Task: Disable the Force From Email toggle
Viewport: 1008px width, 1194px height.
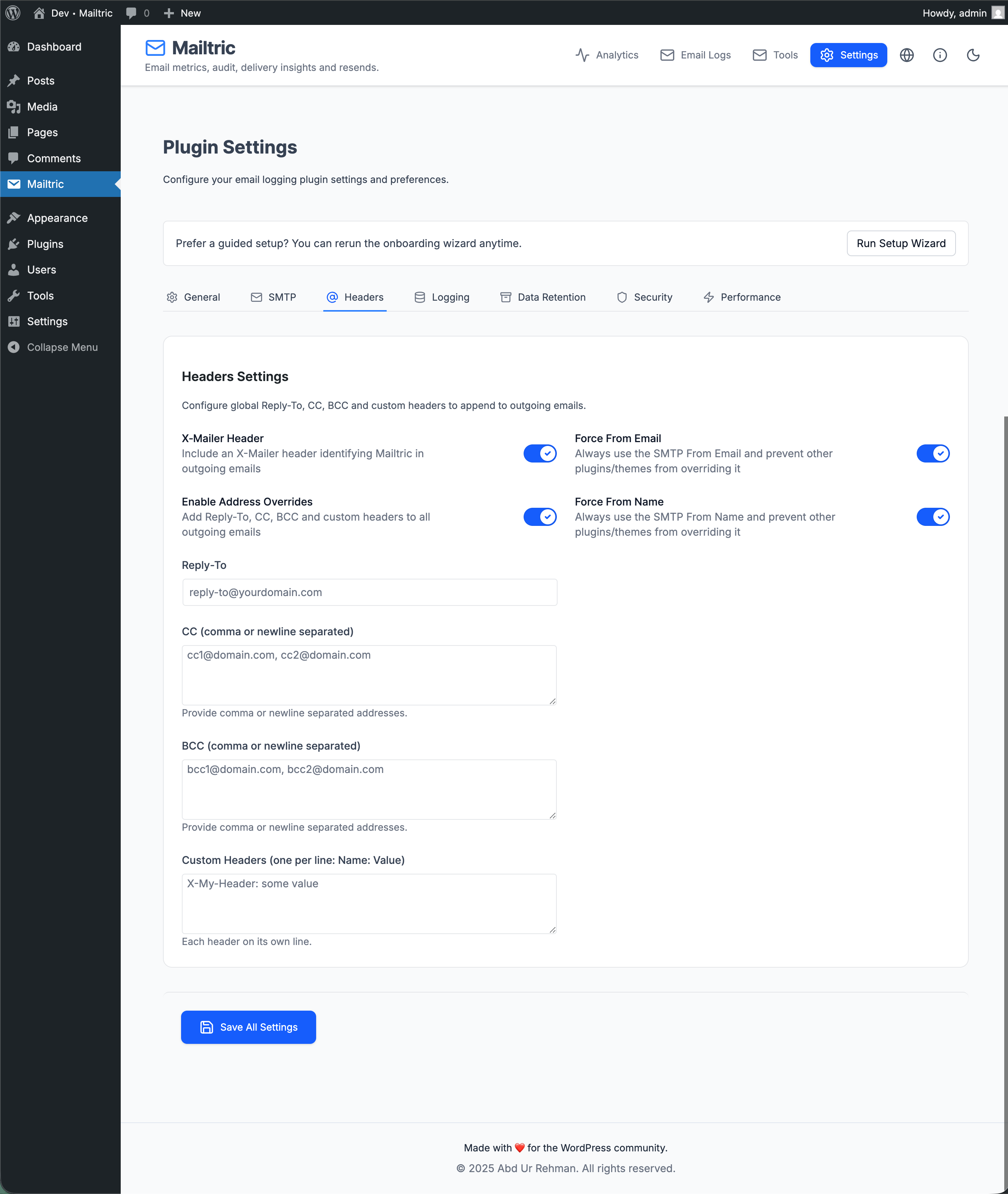Action: [x=933, y=453]
